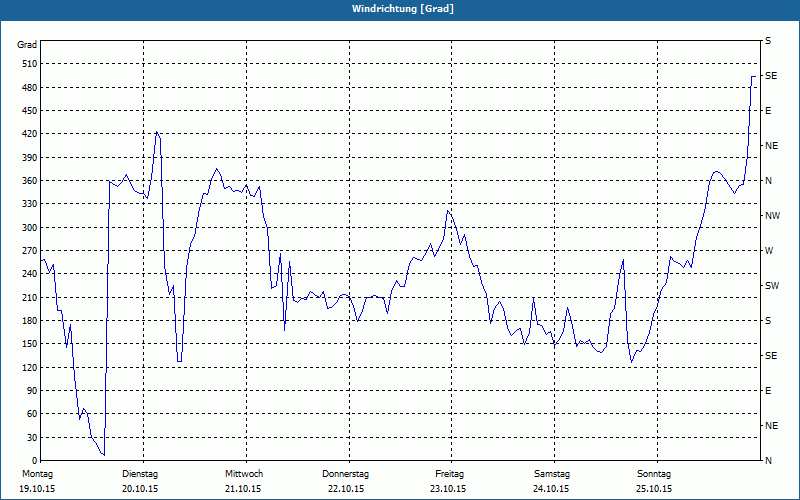The image size is (800, 500).
Task: Click the 'Grad' axis unit label
Action: tap(27, 45)
